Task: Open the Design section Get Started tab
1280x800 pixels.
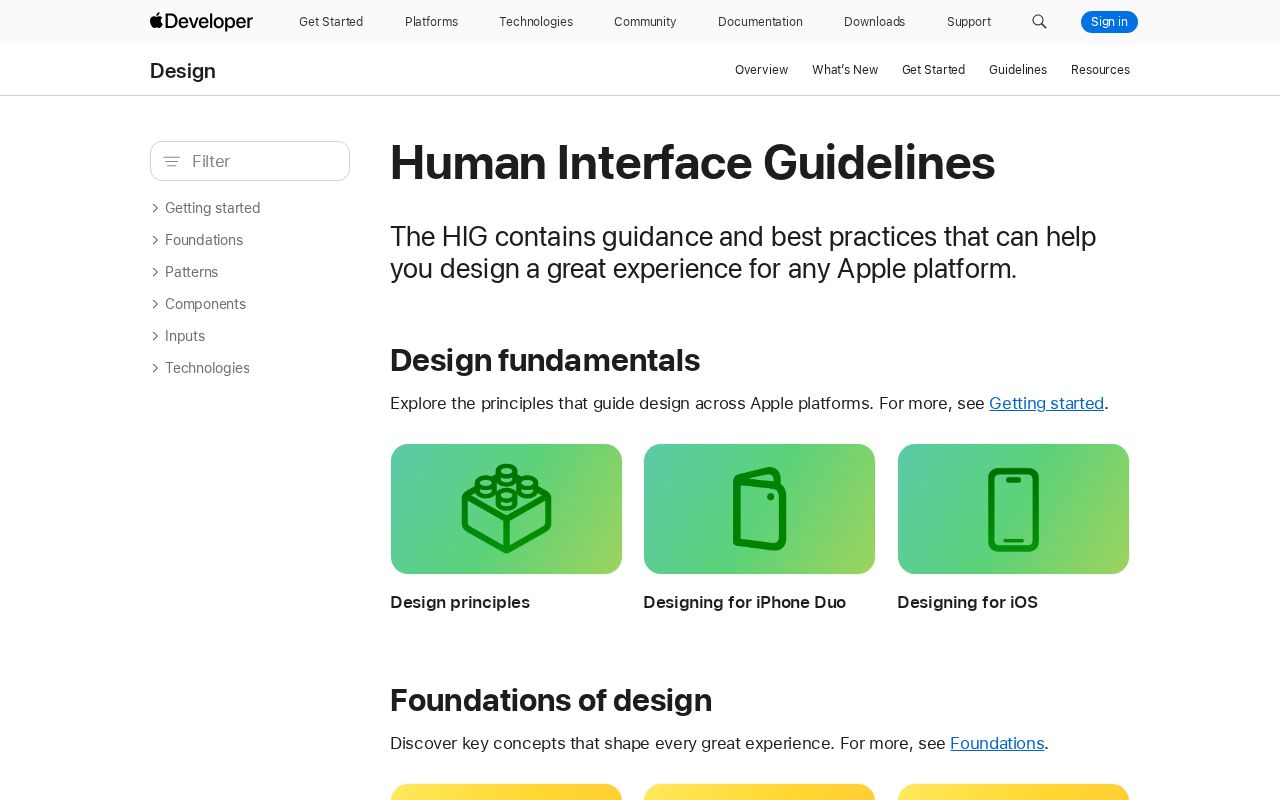Action: [933, 70]
